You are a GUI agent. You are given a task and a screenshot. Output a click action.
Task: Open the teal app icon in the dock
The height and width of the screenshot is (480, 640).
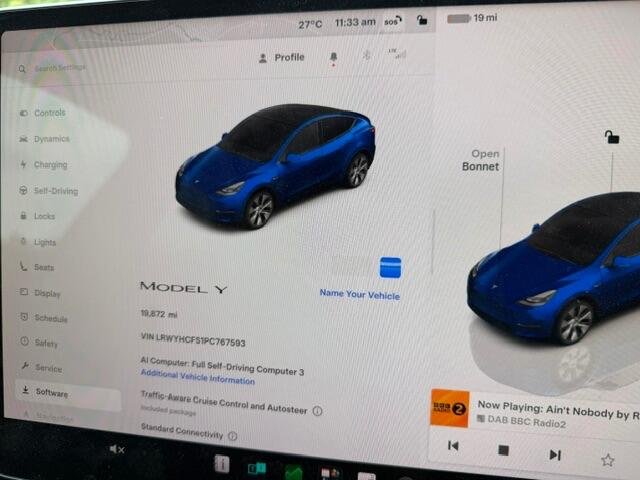(257, 468)
